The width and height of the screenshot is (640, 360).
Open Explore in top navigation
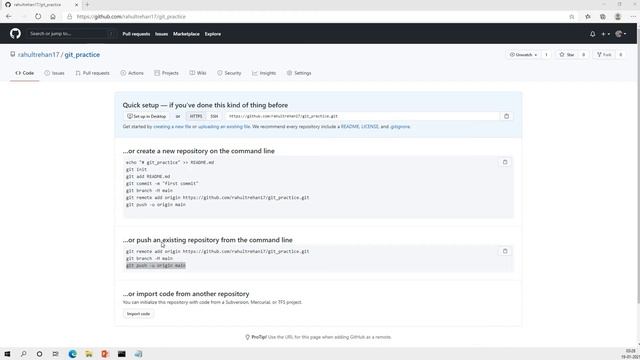point(213,34)
